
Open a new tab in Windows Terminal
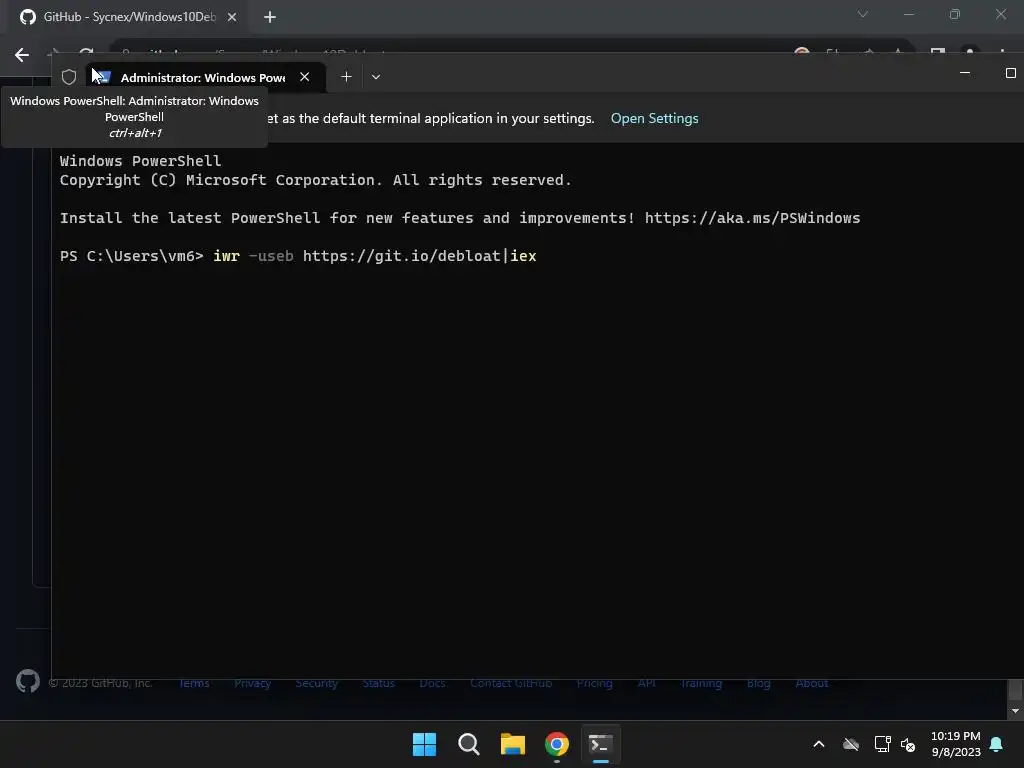coord(346,76)
